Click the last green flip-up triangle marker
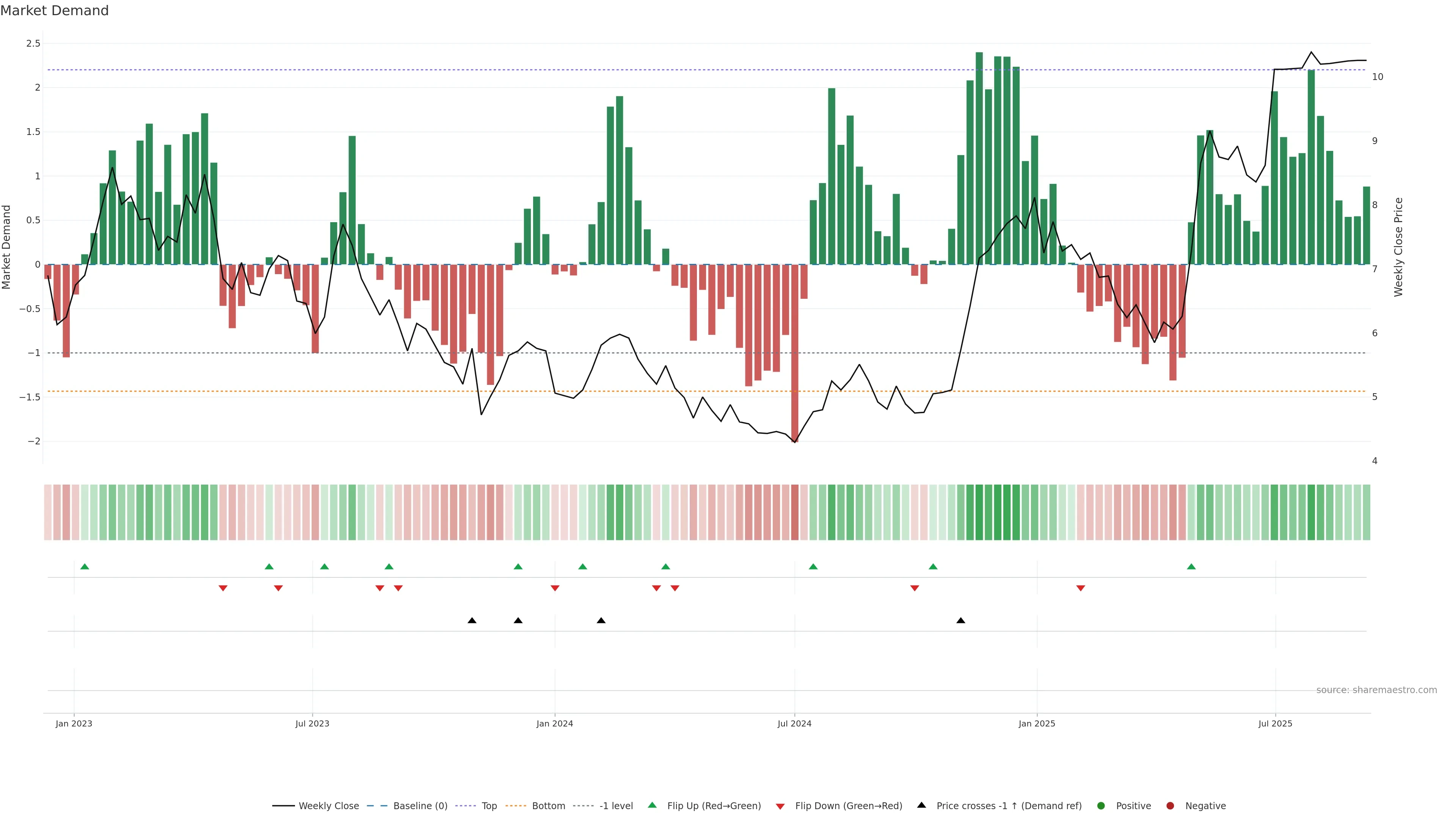The image size is (1456, 819). 1191,566
